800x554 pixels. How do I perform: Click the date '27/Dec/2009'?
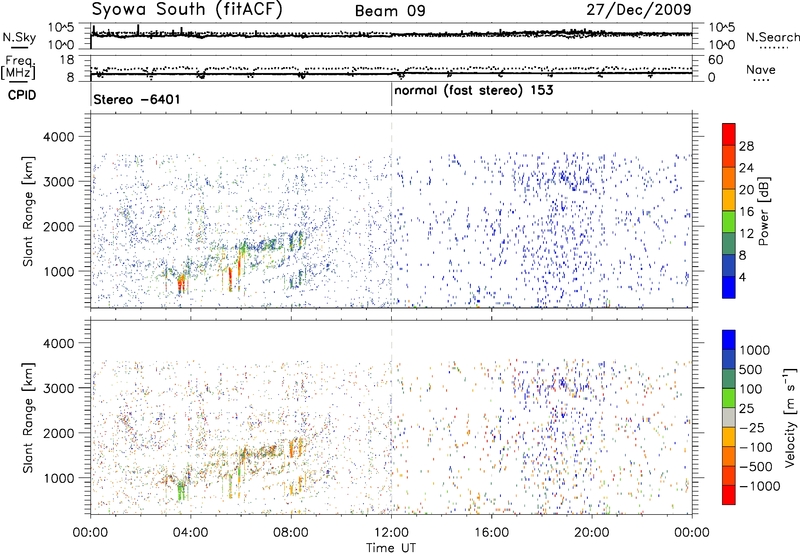point(639,10)
